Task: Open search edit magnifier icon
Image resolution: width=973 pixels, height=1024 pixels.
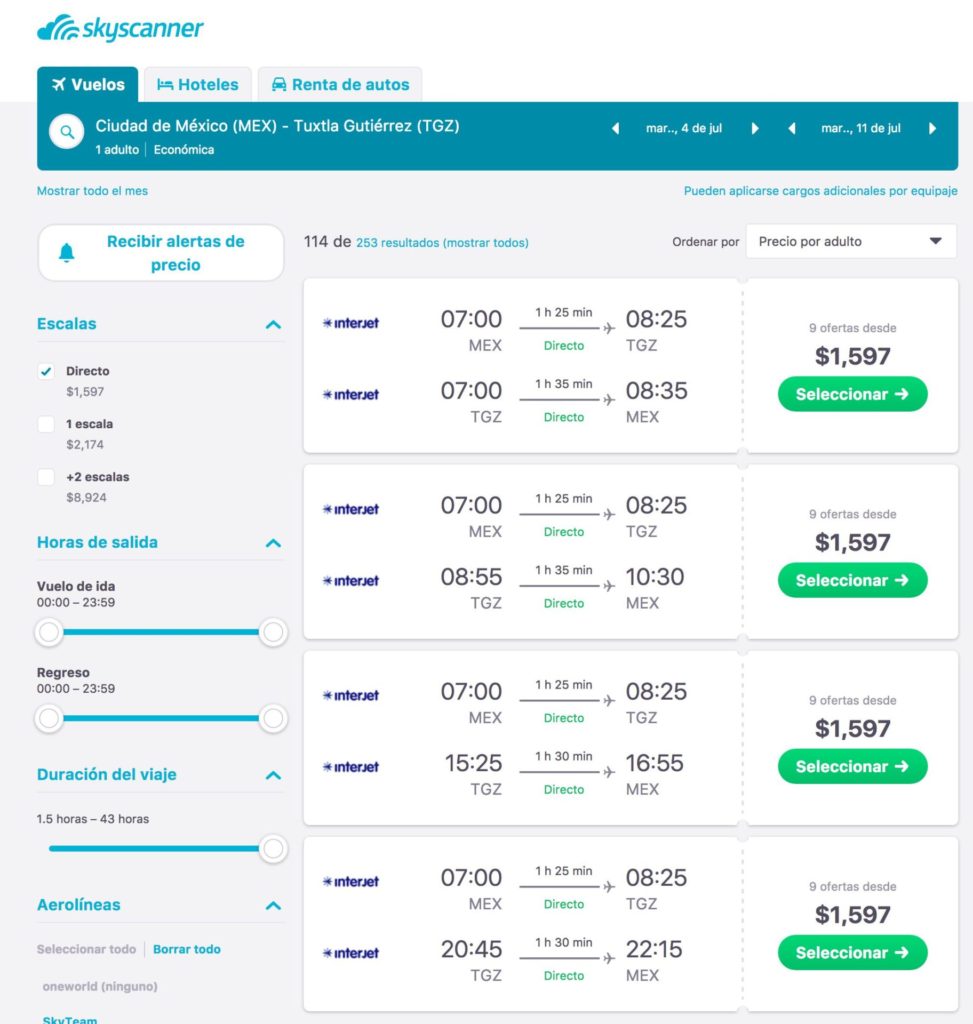Action: pyautogui.click(x=67, y=131)
